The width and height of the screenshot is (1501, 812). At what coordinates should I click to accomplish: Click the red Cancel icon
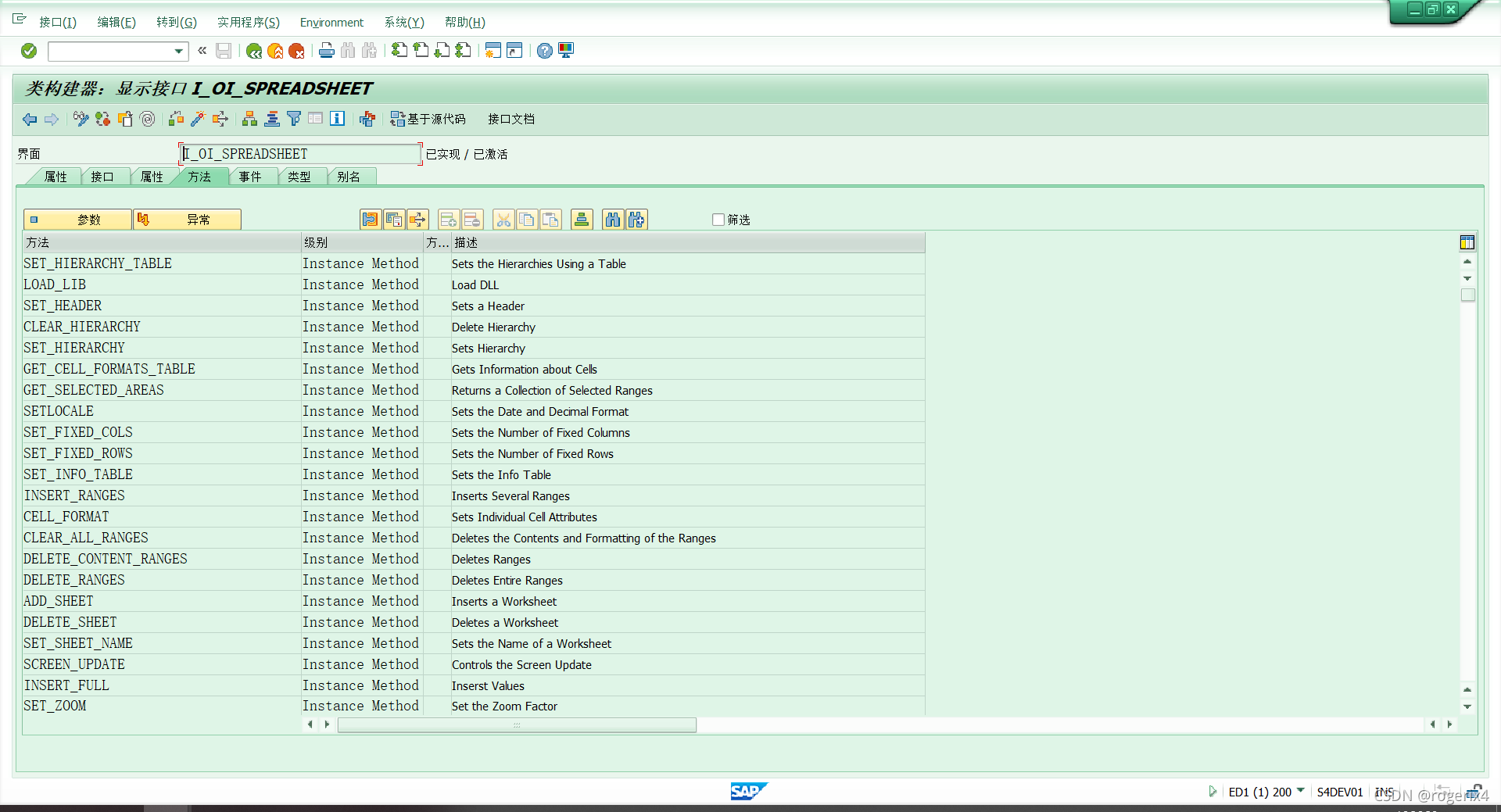(x=296, y=51)
